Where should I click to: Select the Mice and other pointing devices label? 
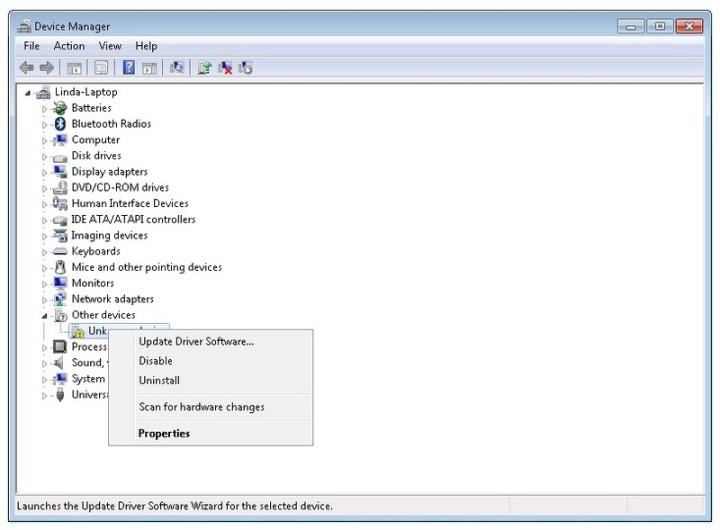(x=147, y=267)
